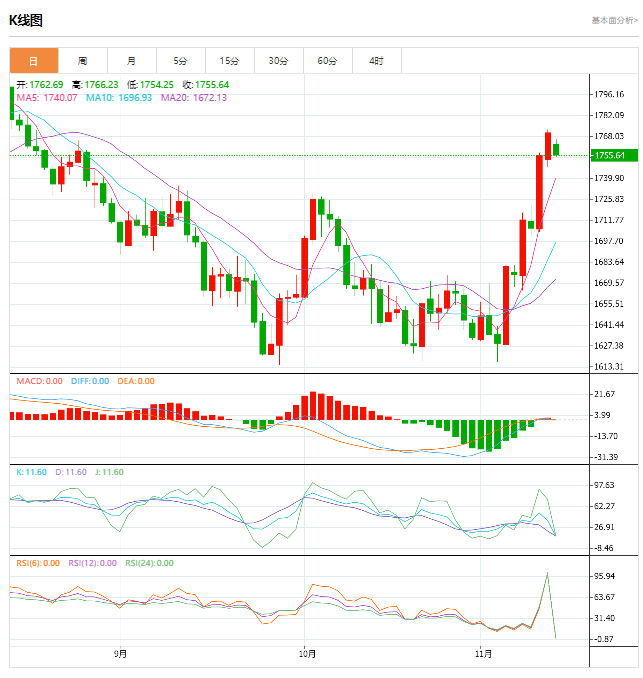Click the RSI(24):0.00 label
This screenshot has height=678, width=643.
pos(150,563)
